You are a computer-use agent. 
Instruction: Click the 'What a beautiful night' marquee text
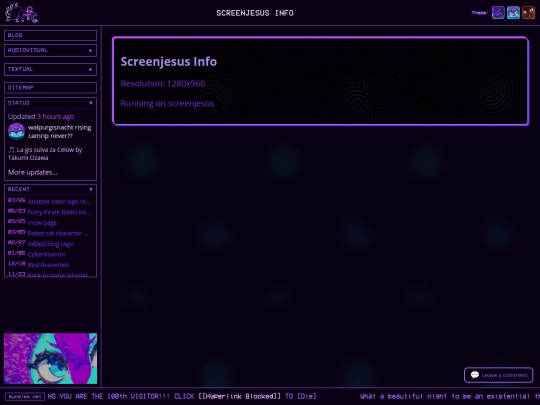[x=403, y=396]
